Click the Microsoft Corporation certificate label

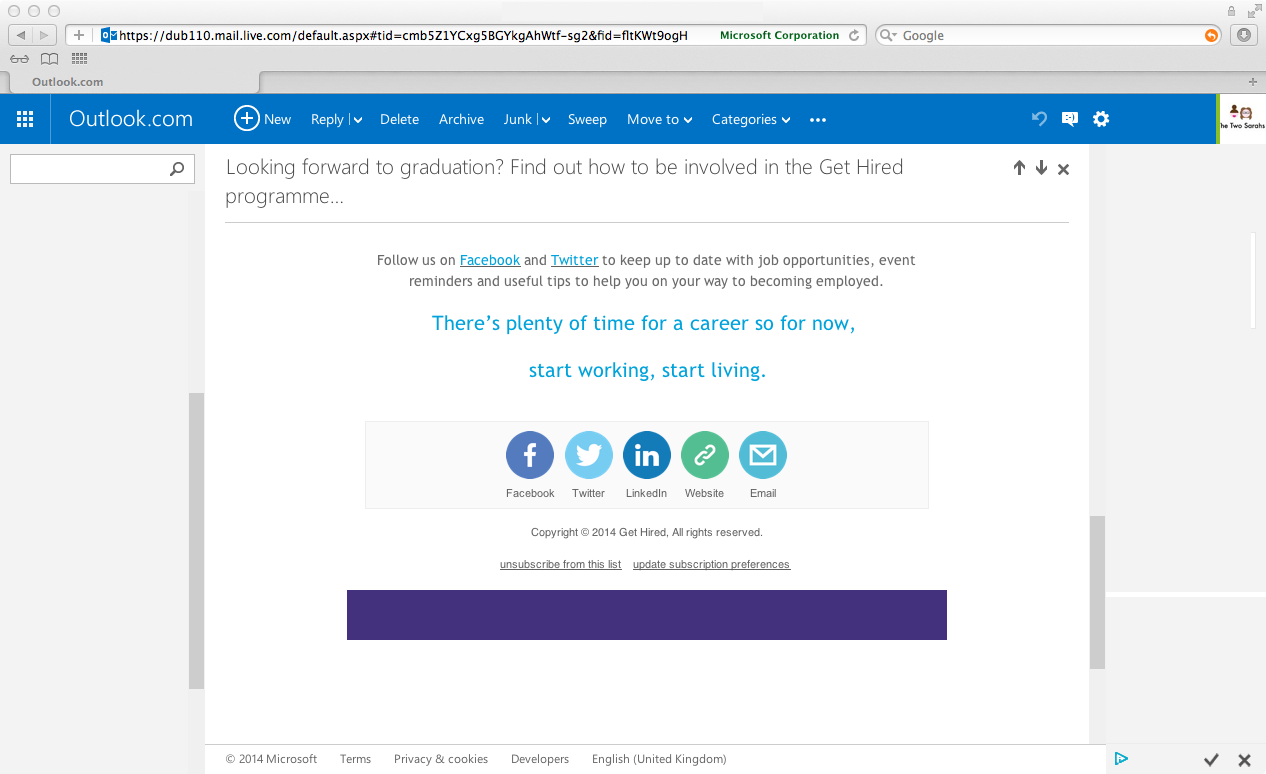779,35
